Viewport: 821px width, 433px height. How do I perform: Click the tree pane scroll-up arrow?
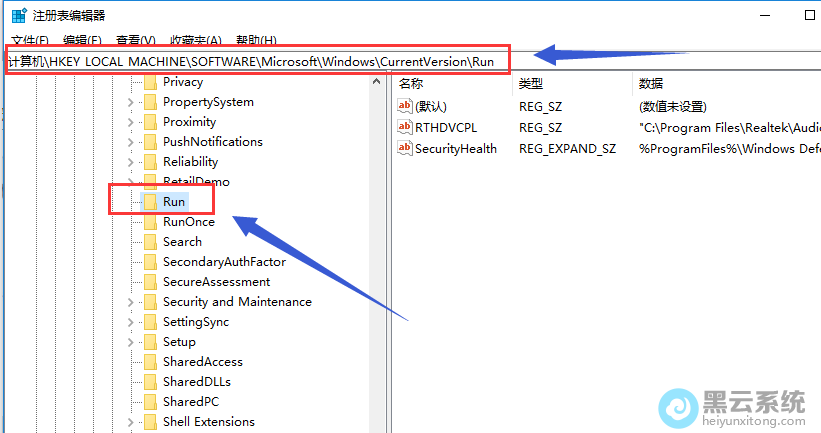(376, 82)
